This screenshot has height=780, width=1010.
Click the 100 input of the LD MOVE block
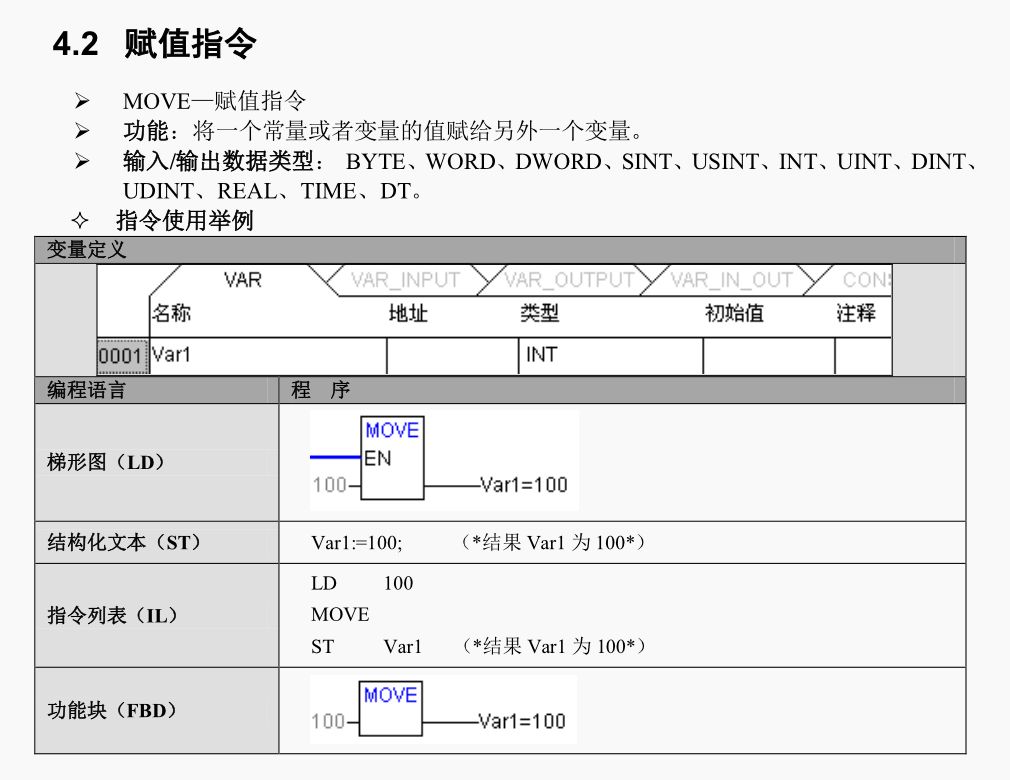(x=328, y=484)
